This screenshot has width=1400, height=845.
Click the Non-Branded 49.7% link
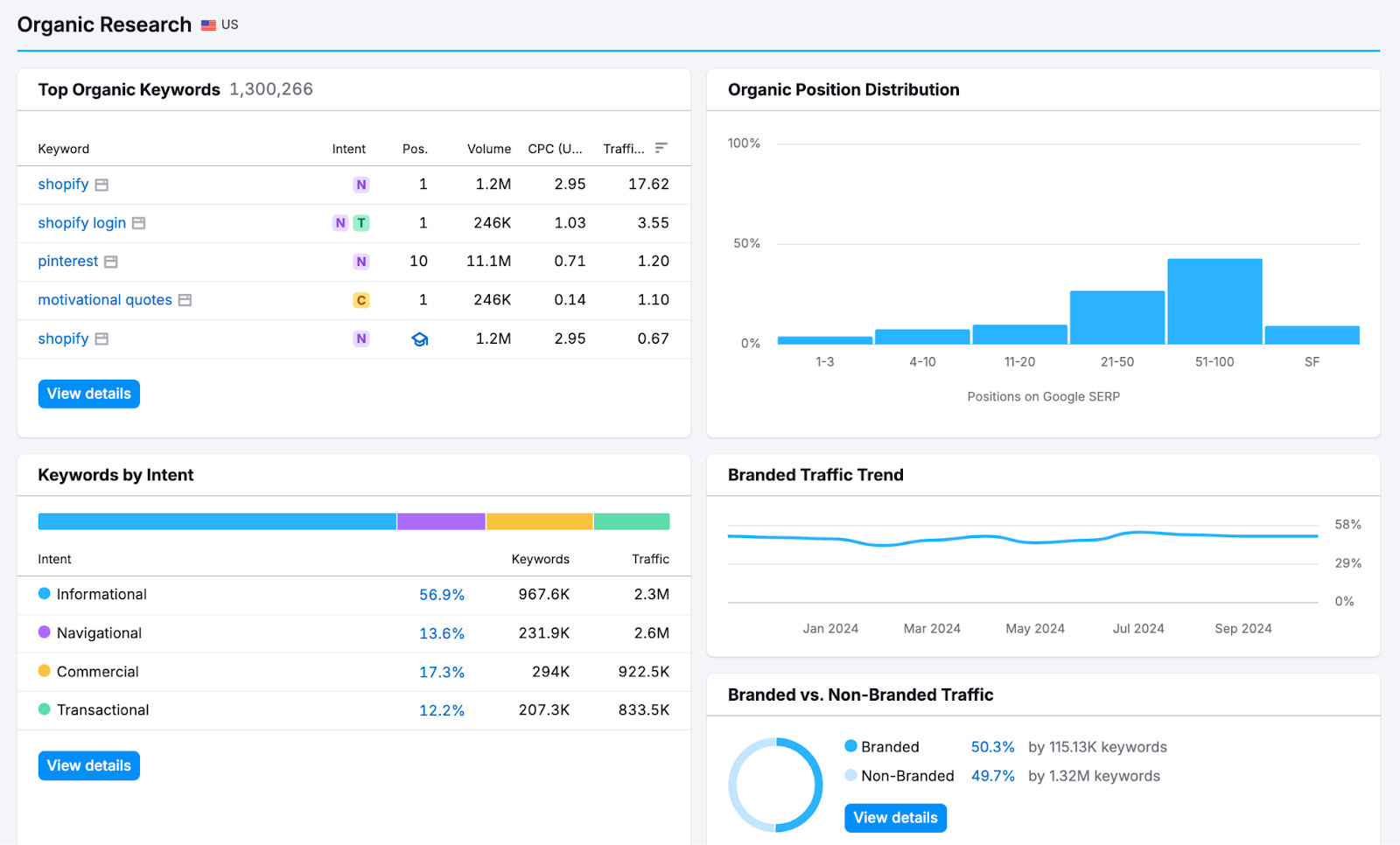click(x=993, y=776)
